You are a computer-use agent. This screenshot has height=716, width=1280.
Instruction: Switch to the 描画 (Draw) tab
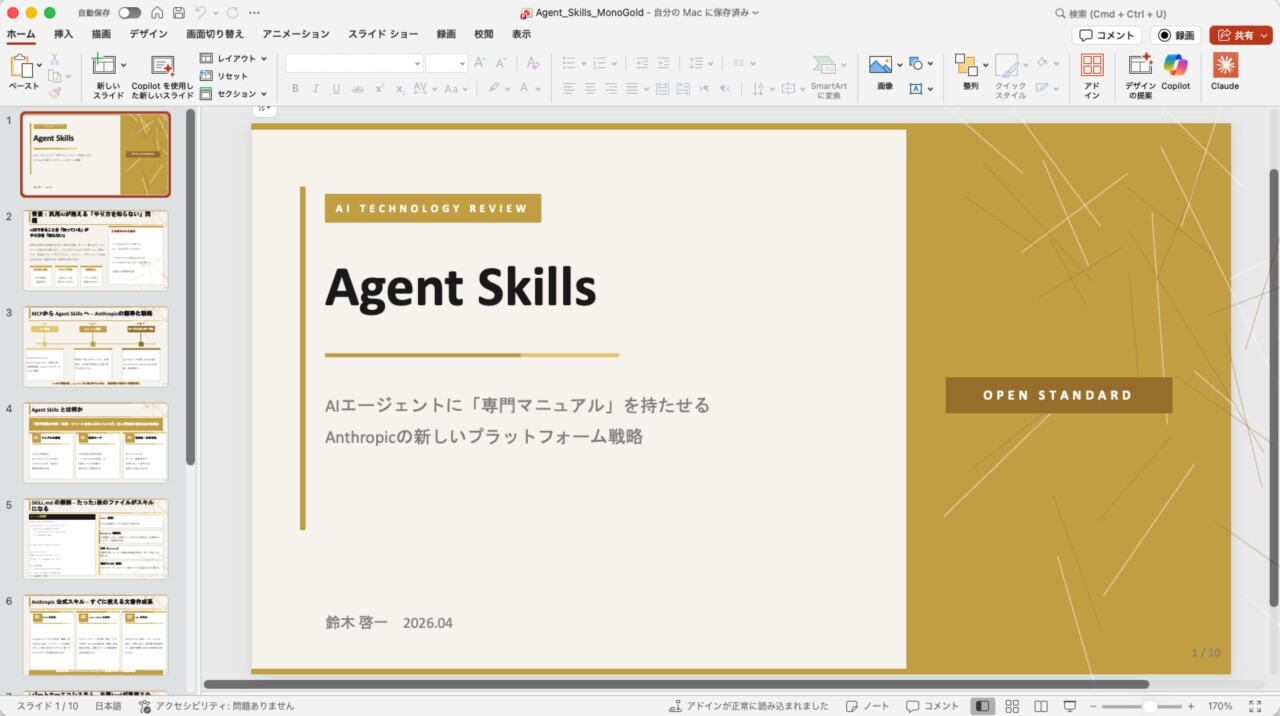click(x=101, y=34)
